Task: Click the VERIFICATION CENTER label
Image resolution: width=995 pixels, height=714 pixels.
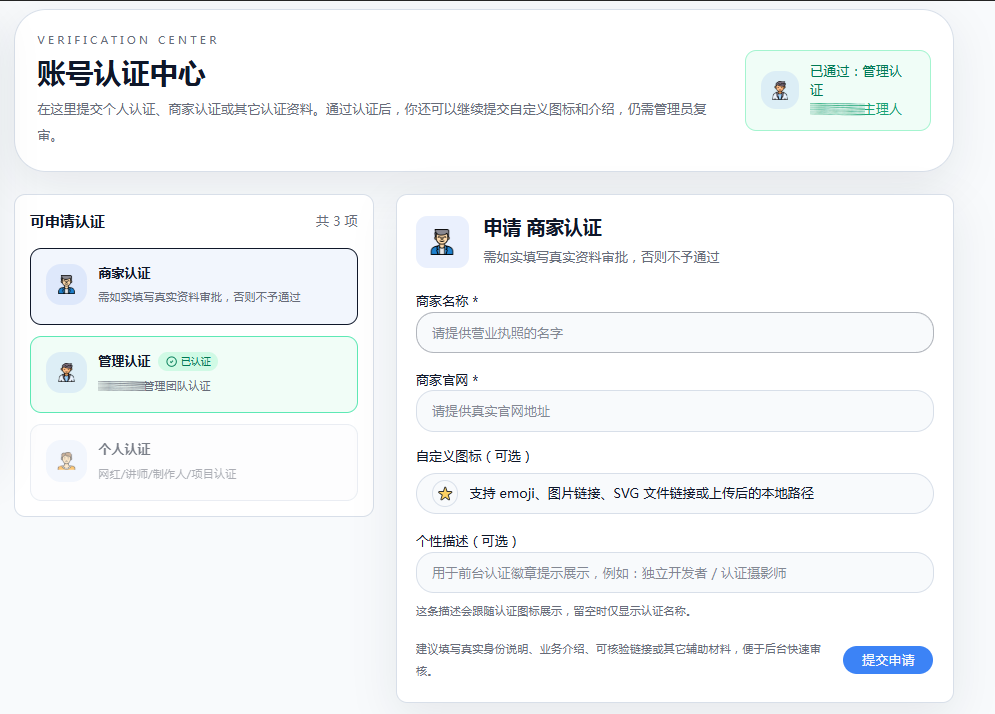Action: [x=128, y=40]
